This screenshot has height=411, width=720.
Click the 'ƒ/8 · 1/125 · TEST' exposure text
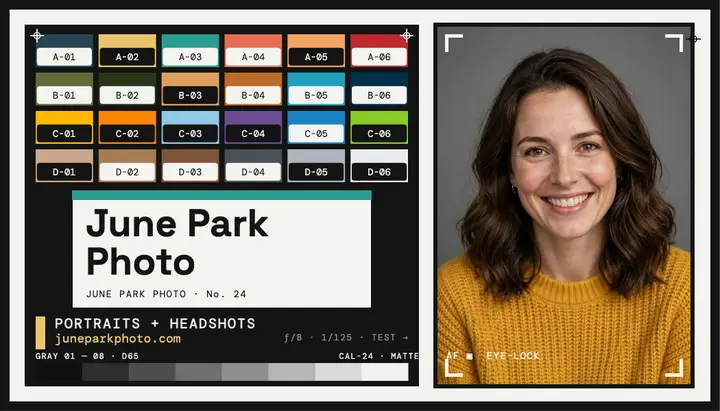(340, 338)
